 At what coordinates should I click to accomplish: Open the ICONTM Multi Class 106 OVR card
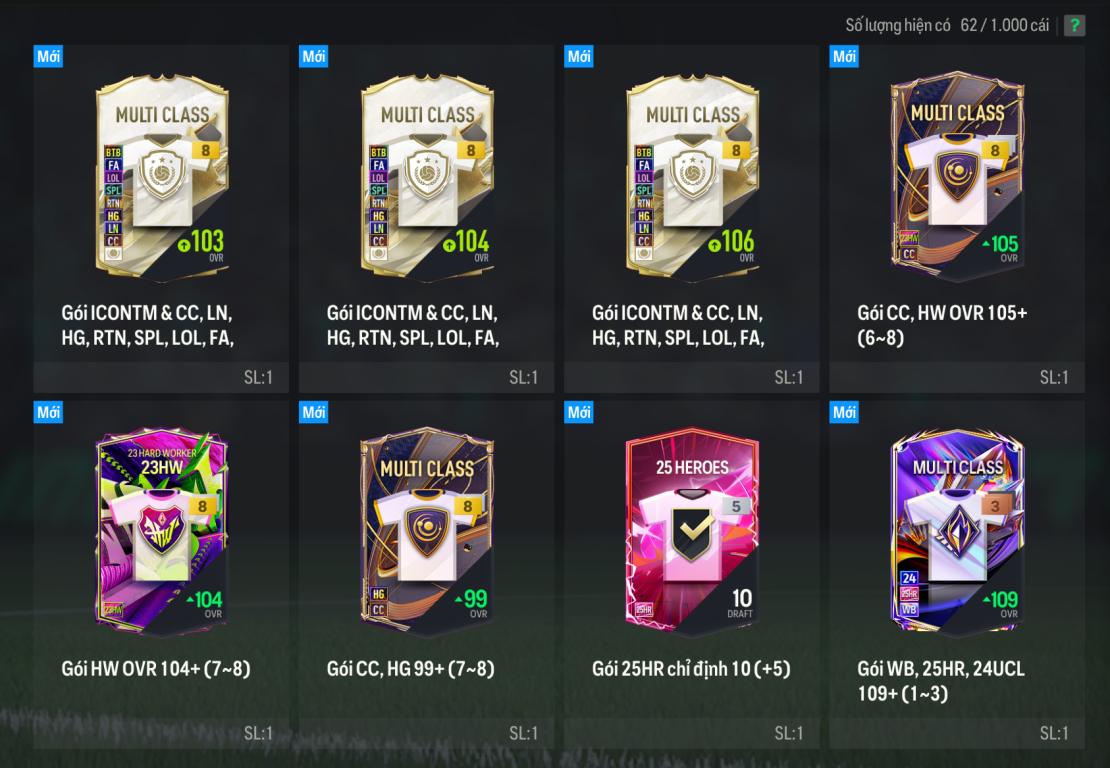click(x=692, y=176)
